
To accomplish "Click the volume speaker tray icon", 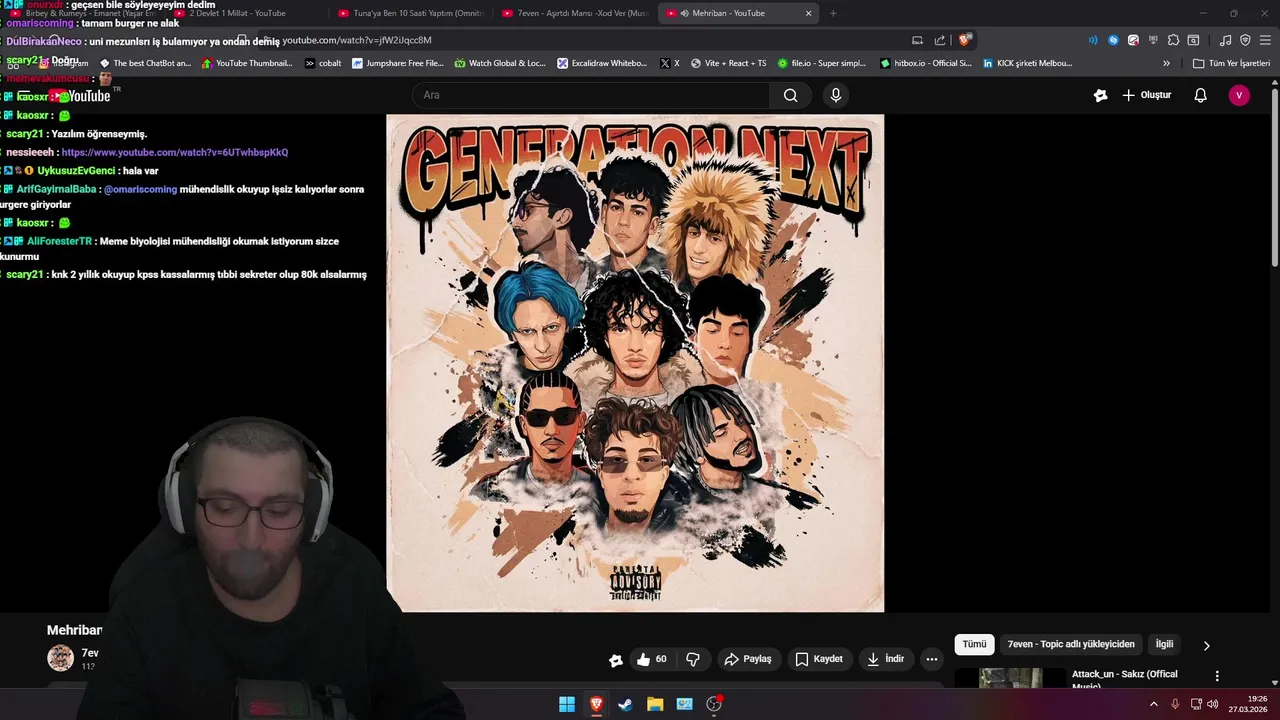I will (1212, 704).
